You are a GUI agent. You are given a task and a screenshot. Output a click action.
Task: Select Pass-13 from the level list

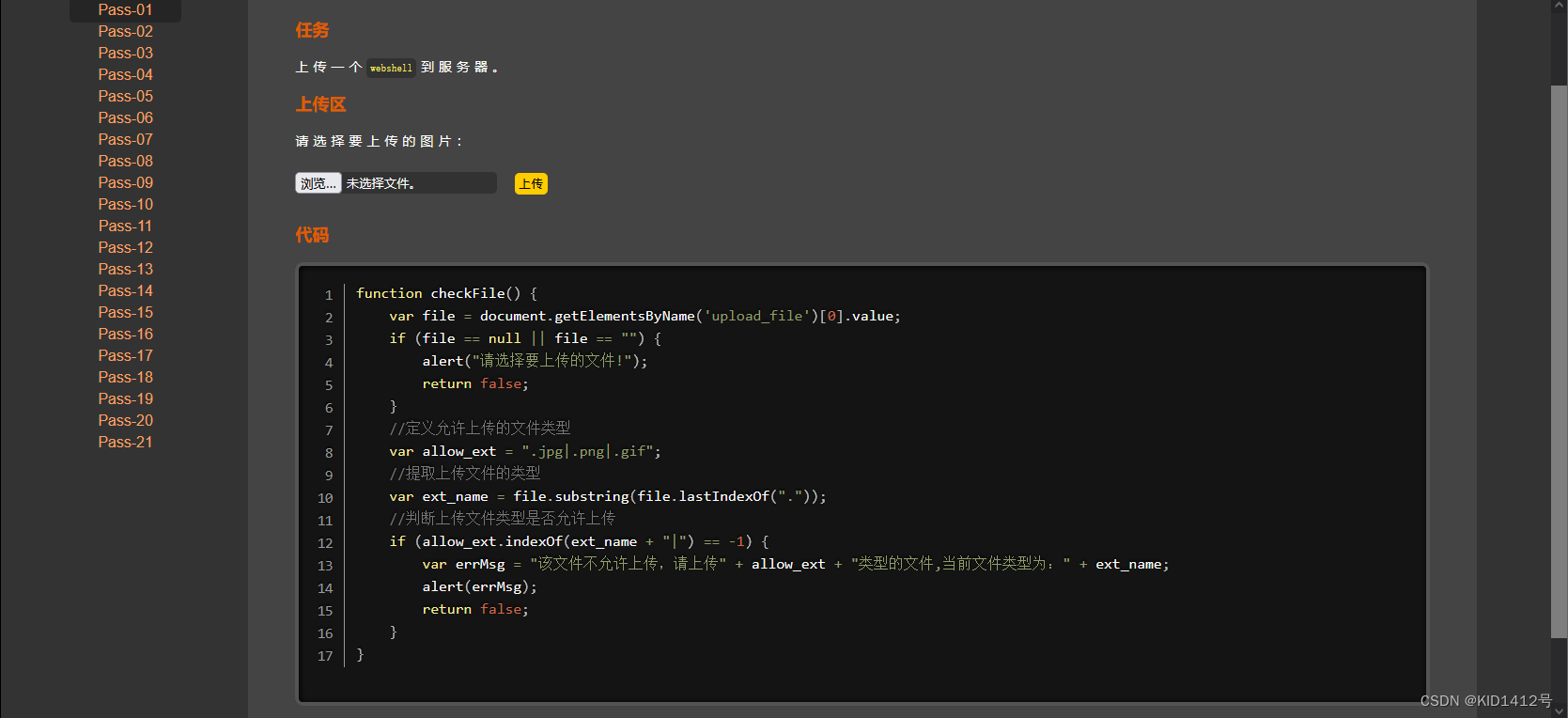125,269
